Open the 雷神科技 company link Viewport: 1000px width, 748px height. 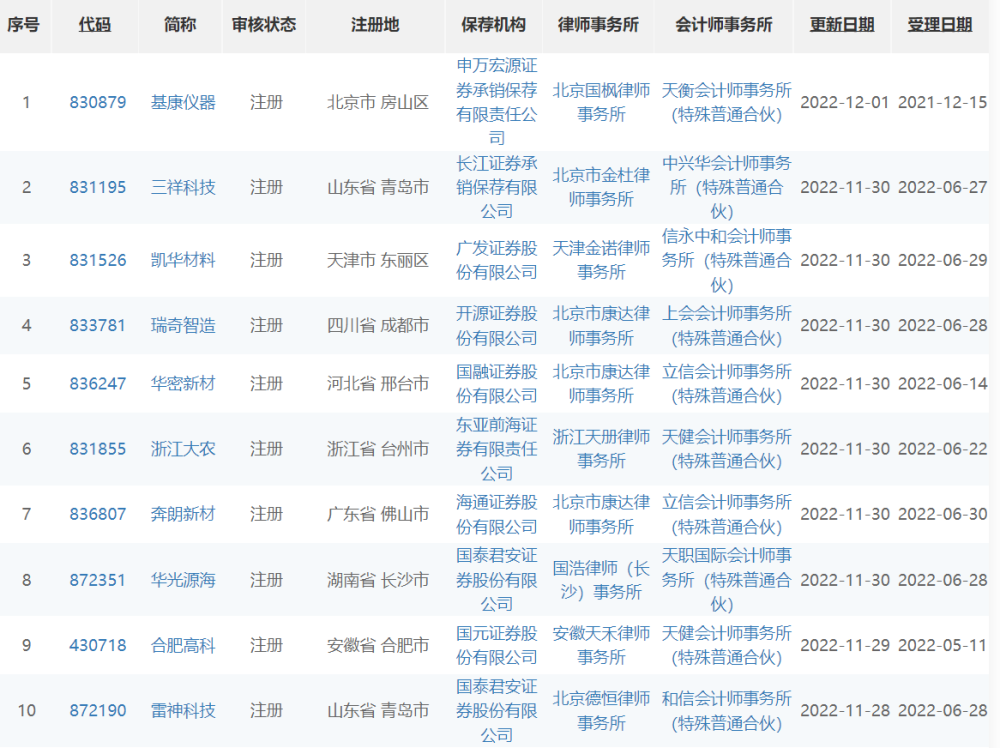pos(183,710)
